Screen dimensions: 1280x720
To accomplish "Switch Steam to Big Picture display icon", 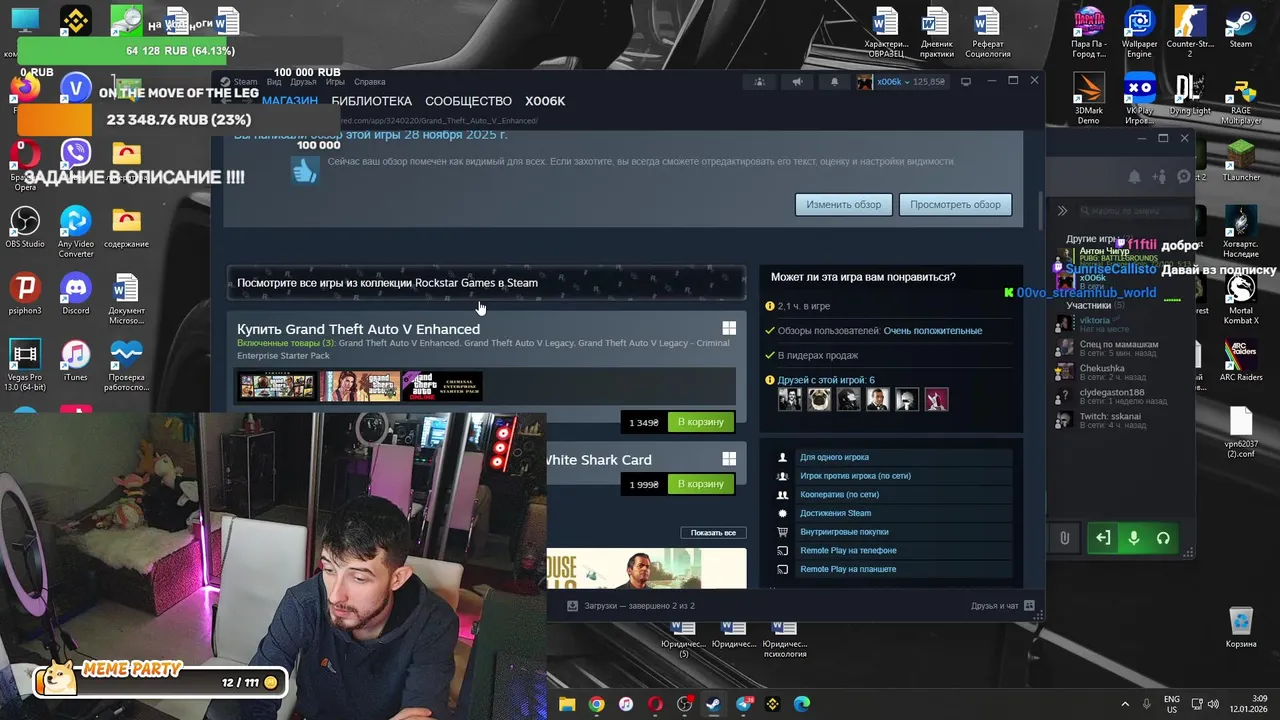I will pos(966,82).
